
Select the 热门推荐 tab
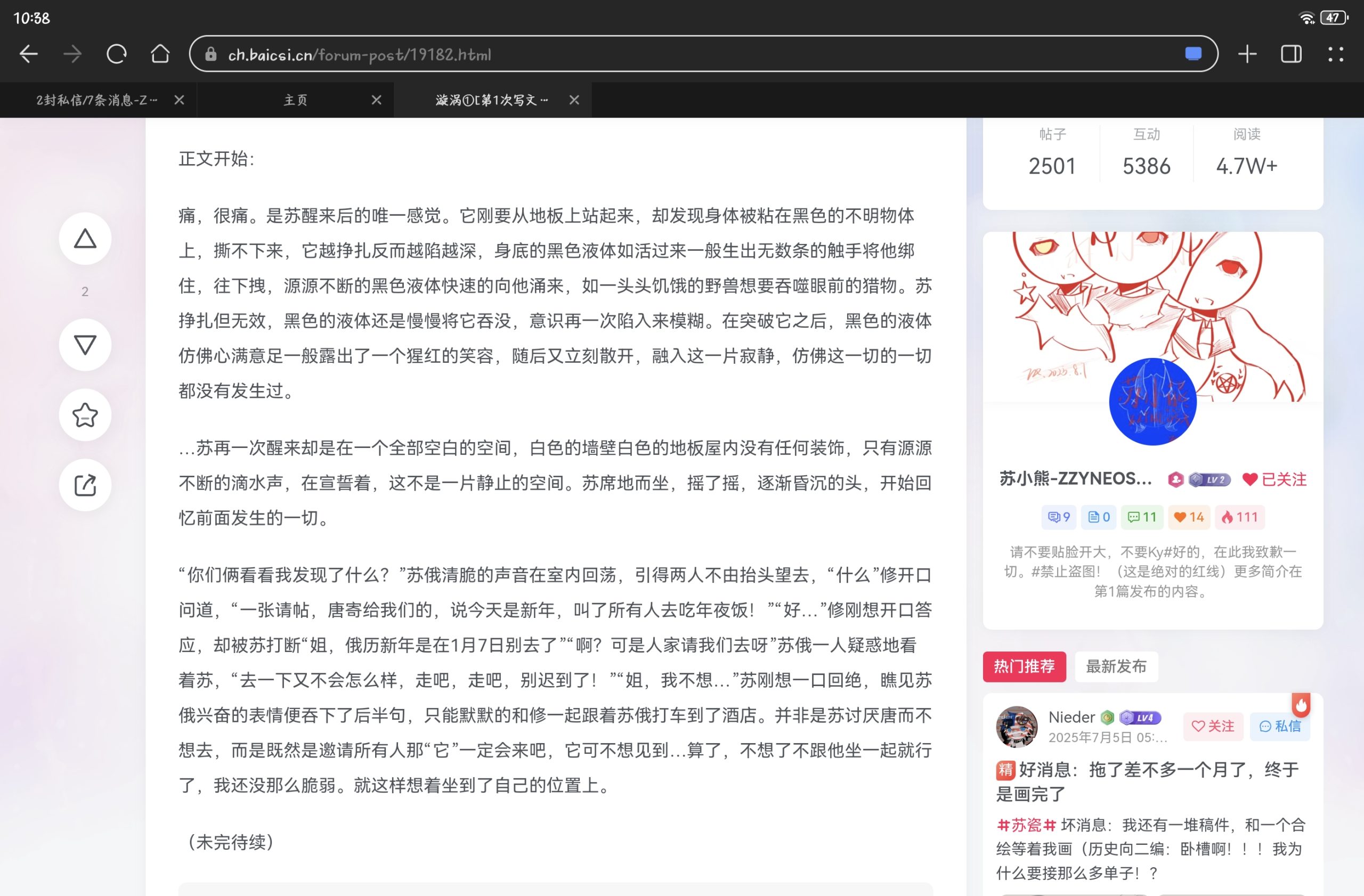point(1024,667)
